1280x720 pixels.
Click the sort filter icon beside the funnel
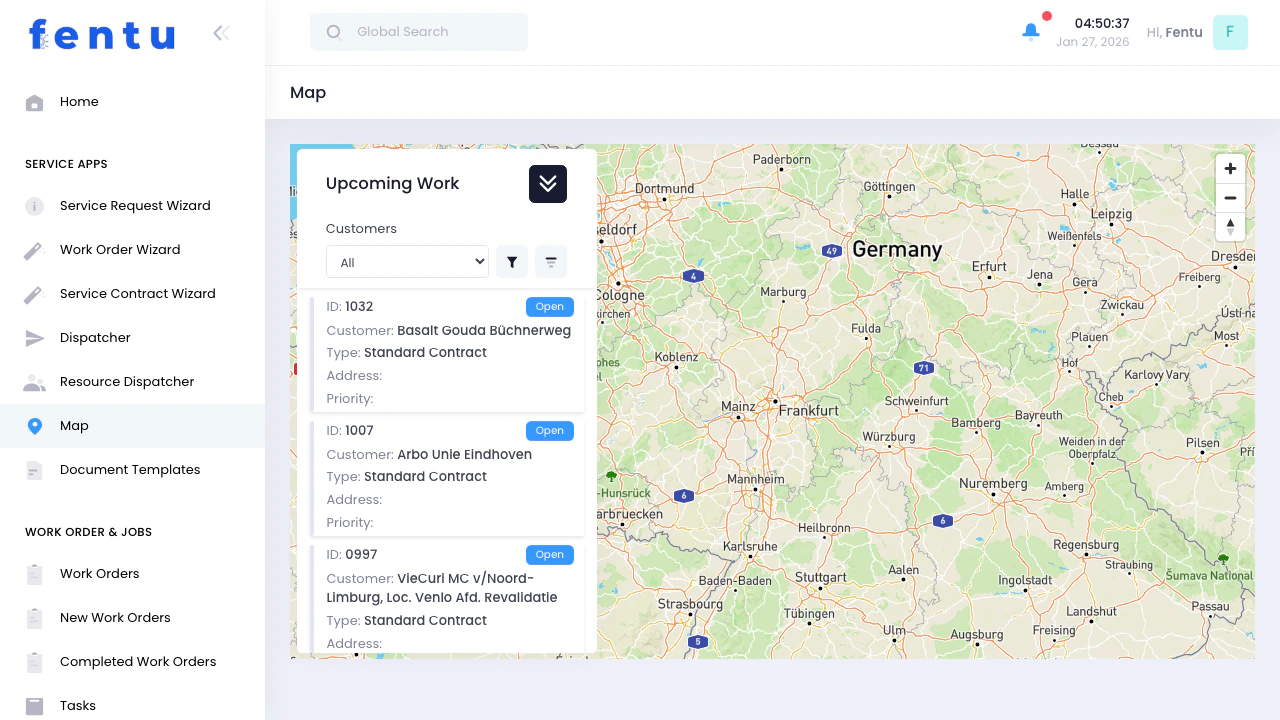coord(550,261)
